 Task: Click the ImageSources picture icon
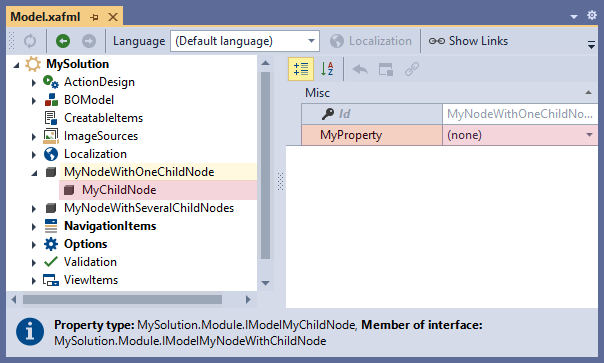click(51, 136)
